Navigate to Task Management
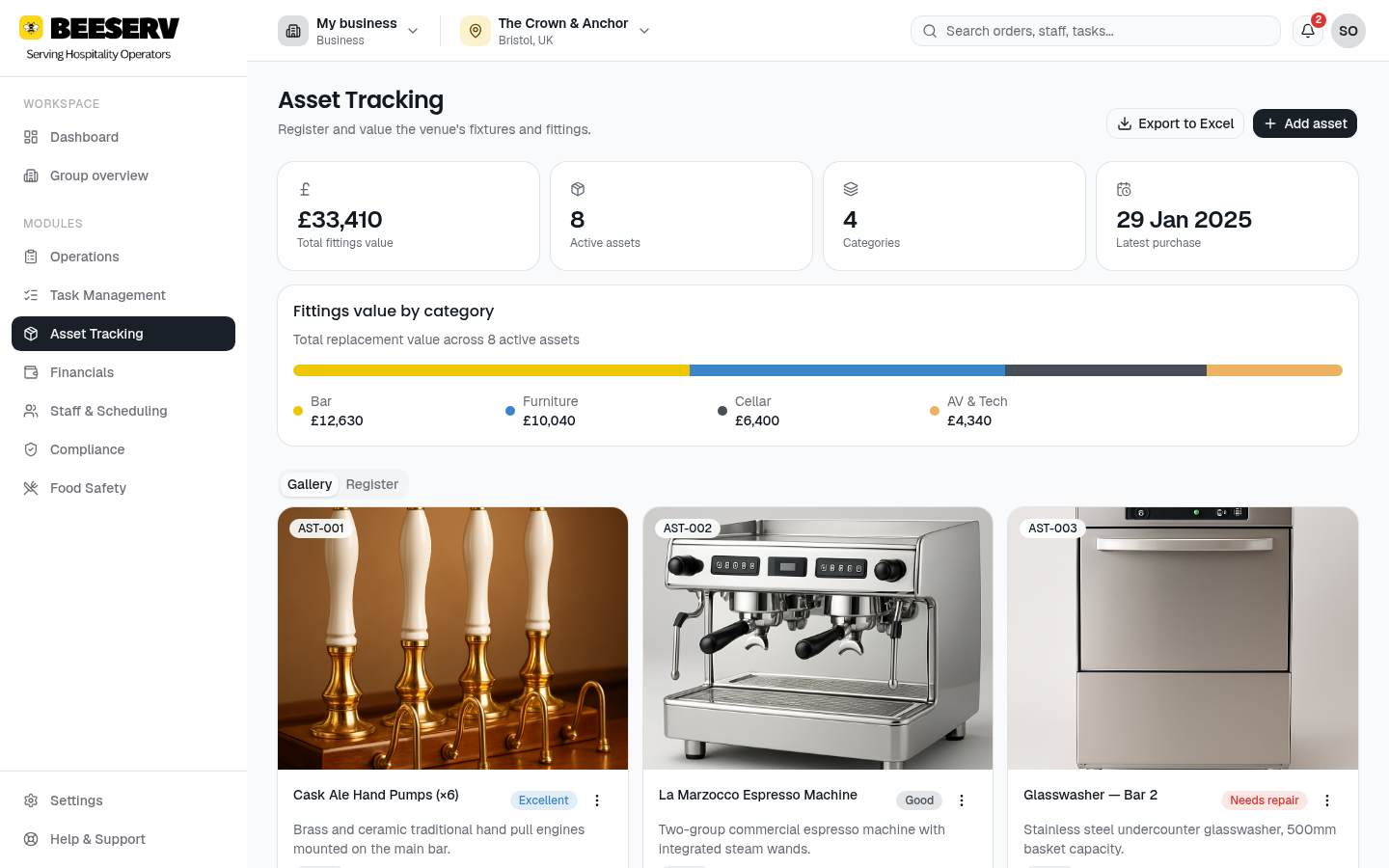Screen dimensions: 1389x868 pyautogui.click(x=123, y=295)
